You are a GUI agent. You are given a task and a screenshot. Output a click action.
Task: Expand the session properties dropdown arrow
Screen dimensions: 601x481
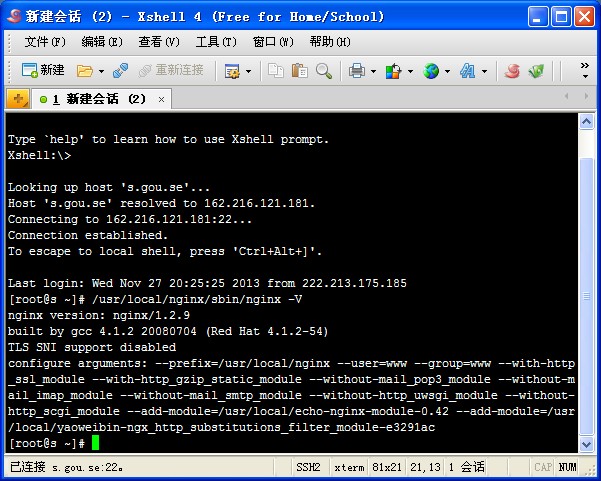point(248,71)
